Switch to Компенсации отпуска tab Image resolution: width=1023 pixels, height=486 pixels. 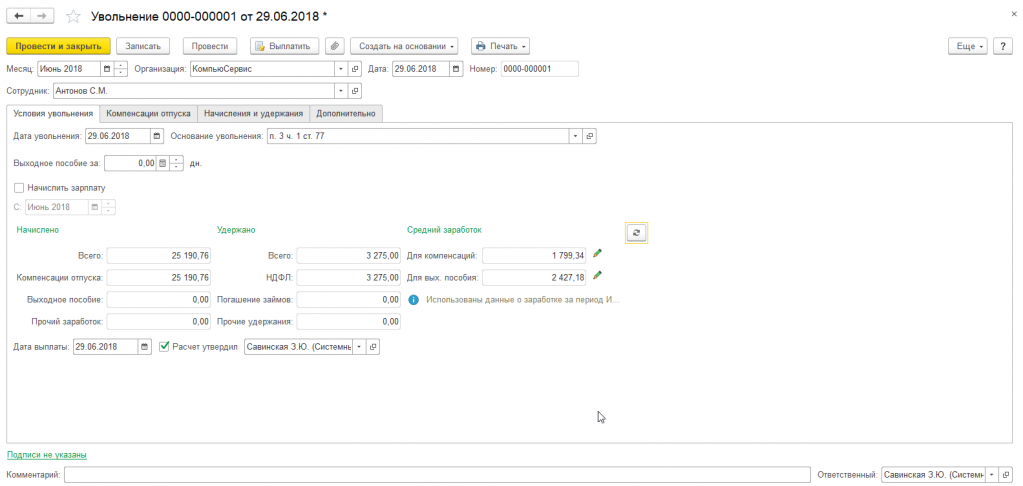pyautogui.click(x=148, y=113)
